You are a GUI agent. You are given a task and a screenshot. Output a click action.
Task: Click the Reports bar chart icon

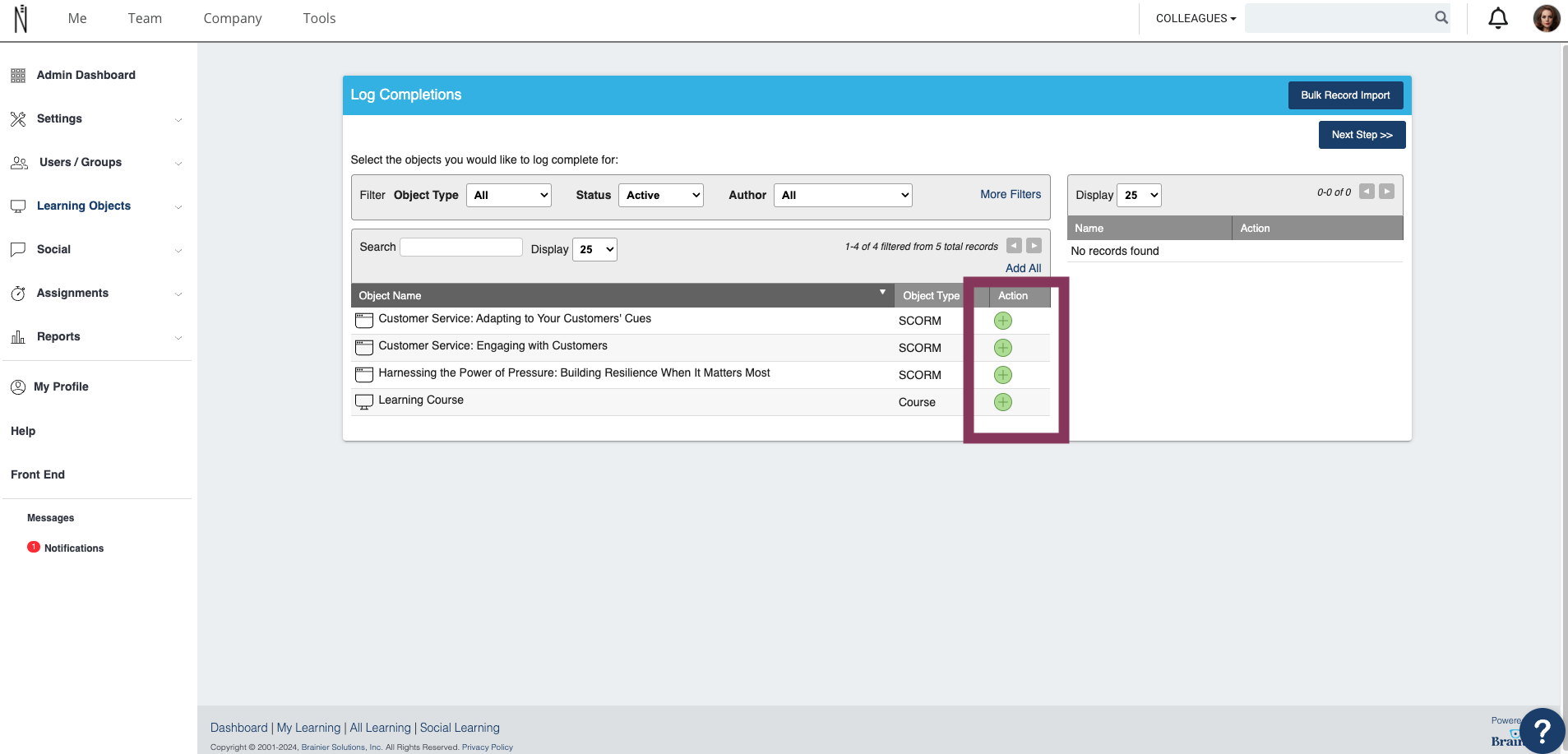click(x=18, y=337)
